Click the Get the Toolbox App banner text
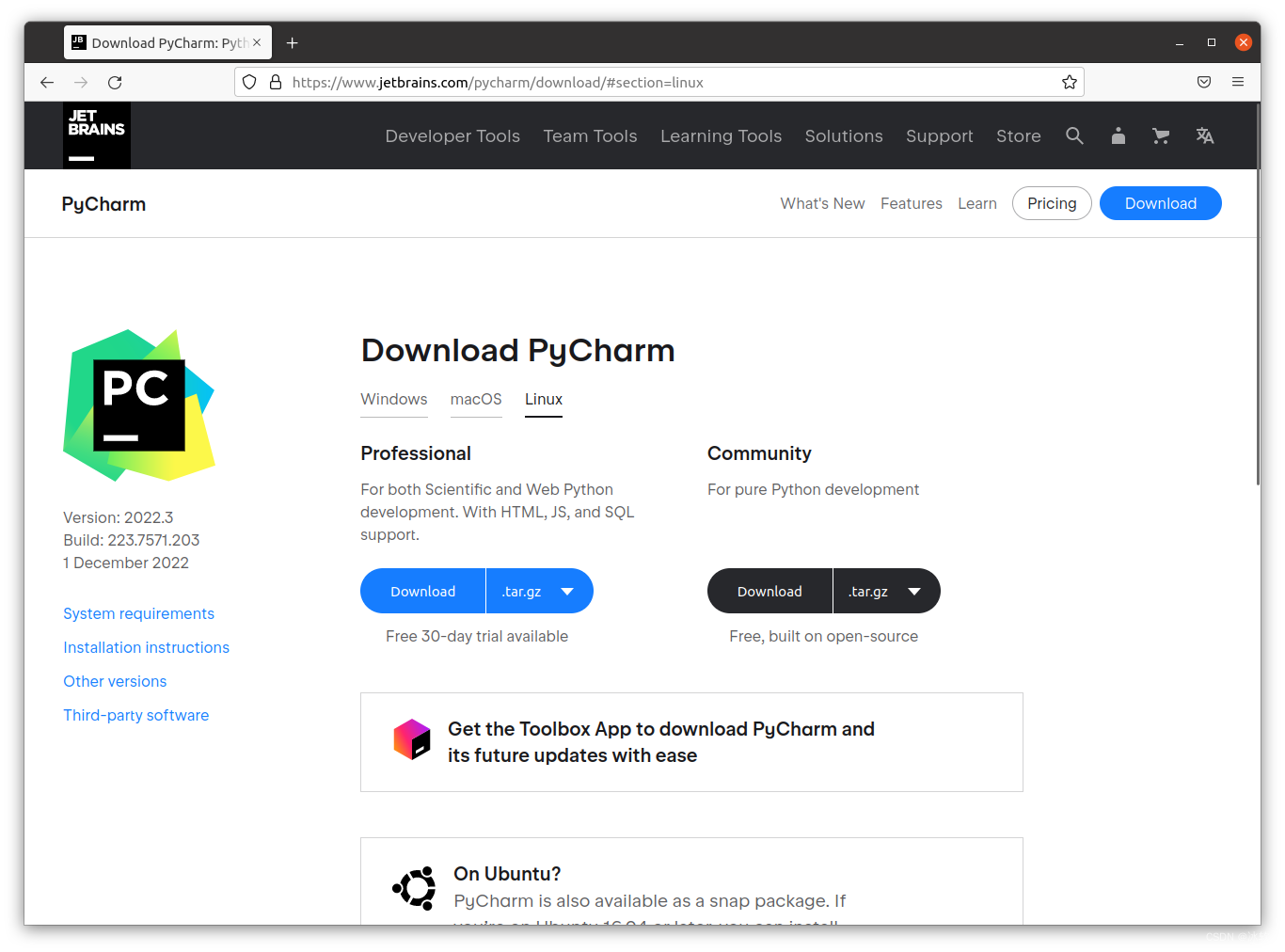This screenshot has width=1285, height=952. click(x=661, y=742)
